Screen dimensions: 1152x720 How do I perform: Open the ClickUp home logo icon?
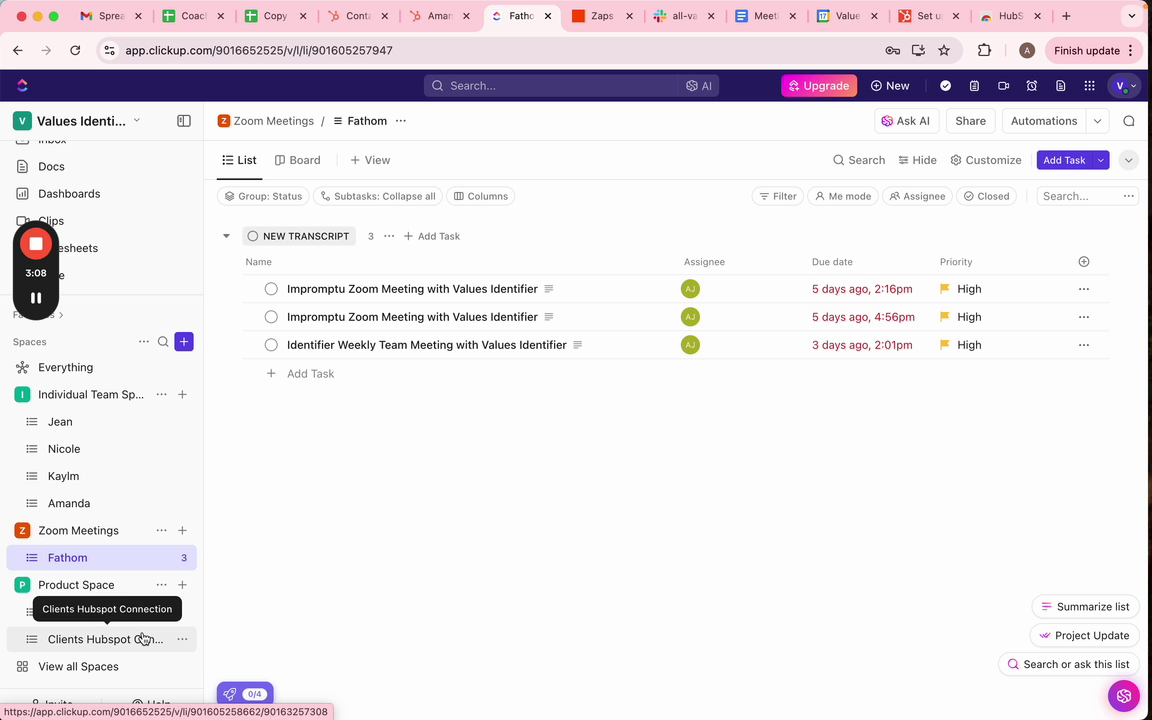(x=22, y=86)
